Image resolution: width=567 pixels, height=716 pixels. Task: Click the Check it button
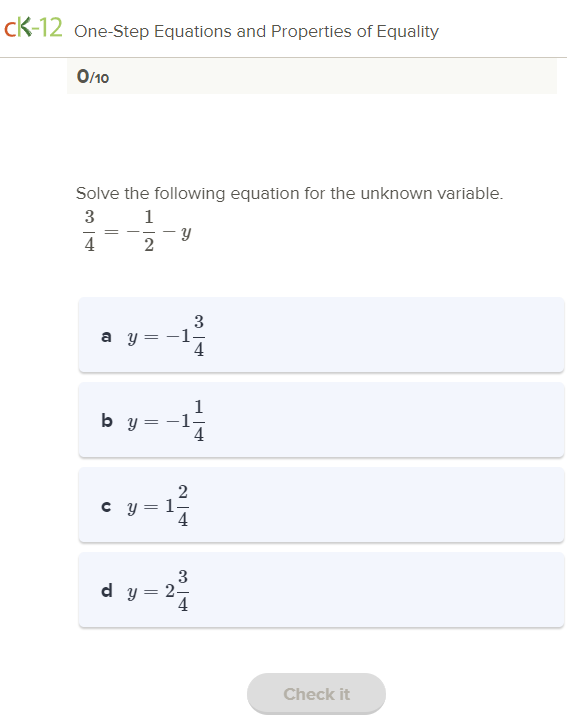point(316,694)
